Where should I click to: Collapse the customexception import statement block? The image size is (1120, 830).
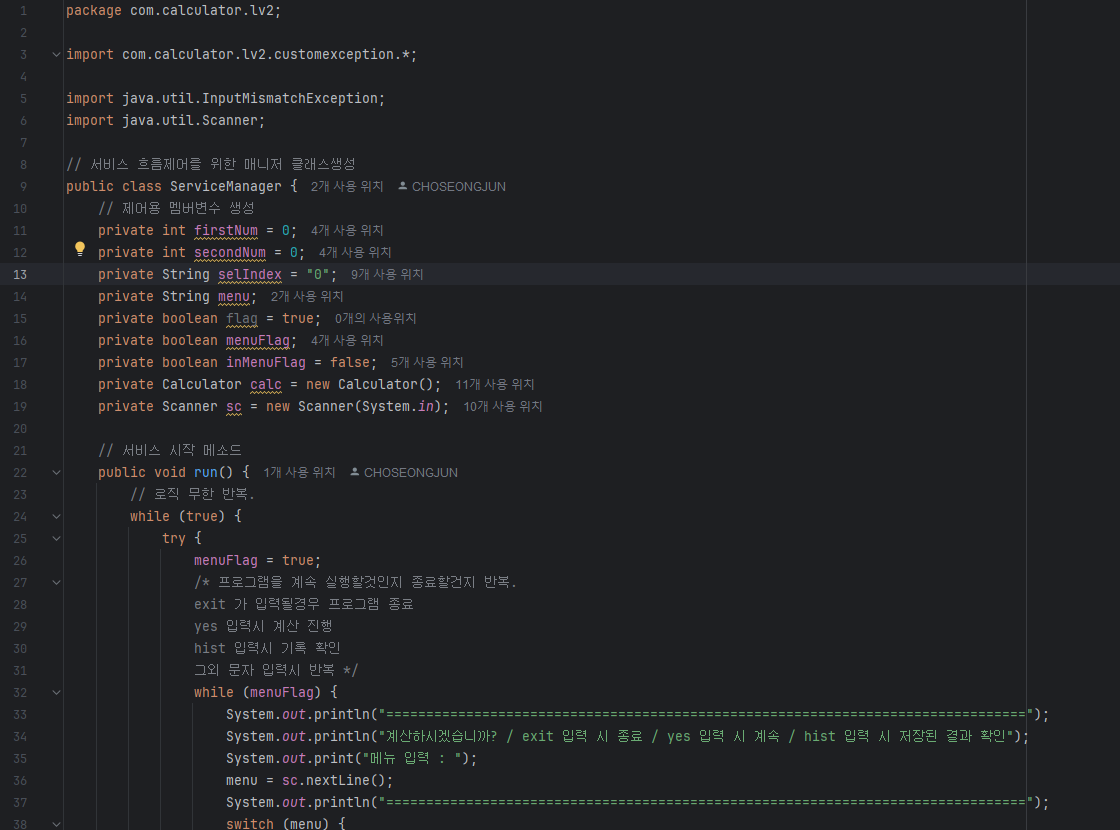coord(56,54)
